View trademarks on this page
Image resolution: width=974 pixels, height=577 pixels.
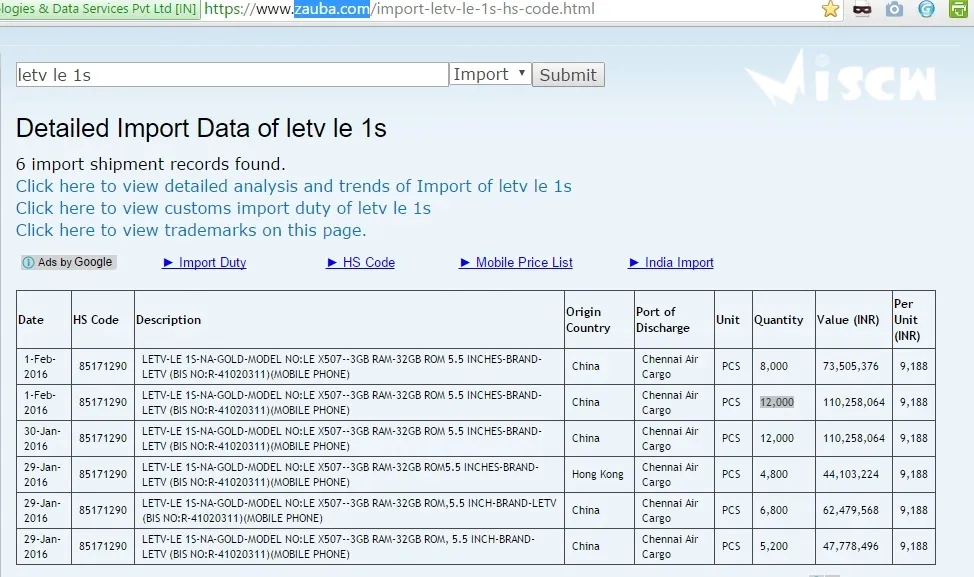(188, 230)
